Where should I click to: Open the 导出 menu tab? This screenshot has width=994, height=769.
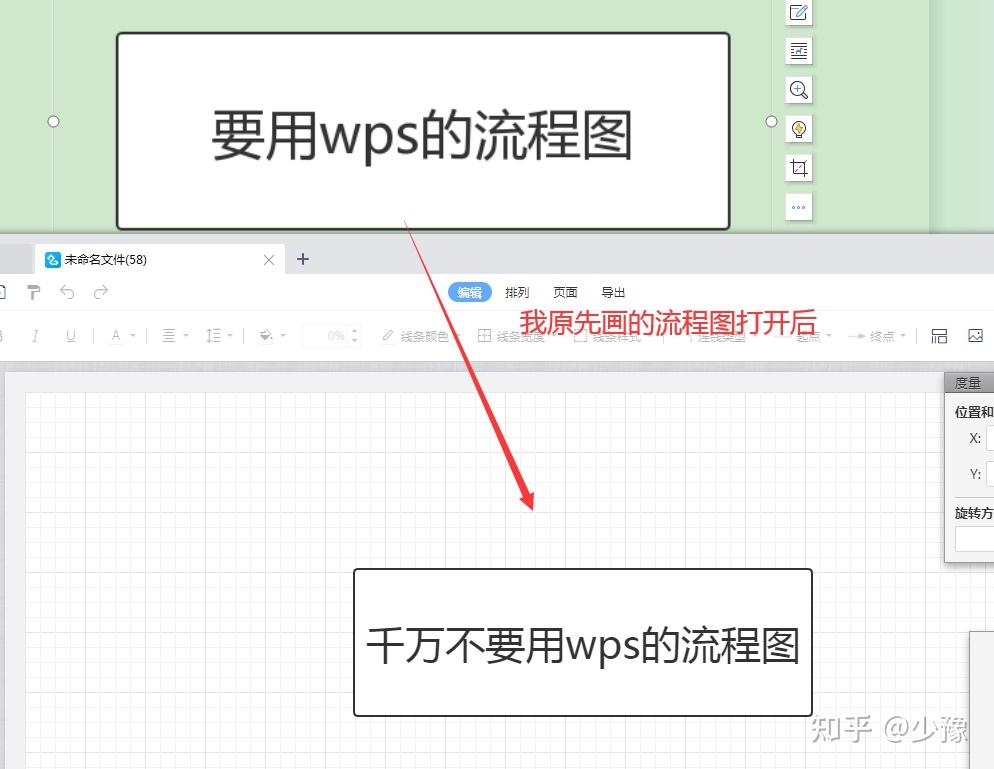coord(613,292)
